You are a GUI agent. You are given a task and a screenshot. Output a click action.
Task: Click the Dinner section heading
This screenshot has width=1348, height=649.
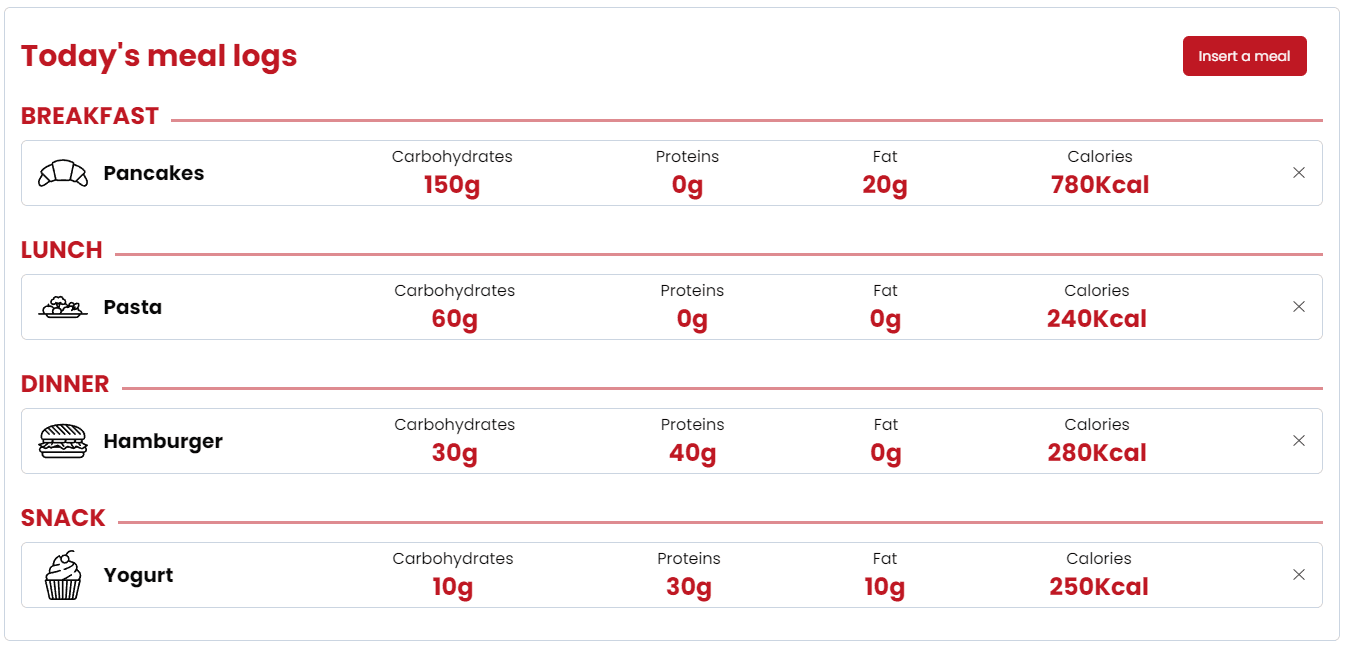point(65,384)
